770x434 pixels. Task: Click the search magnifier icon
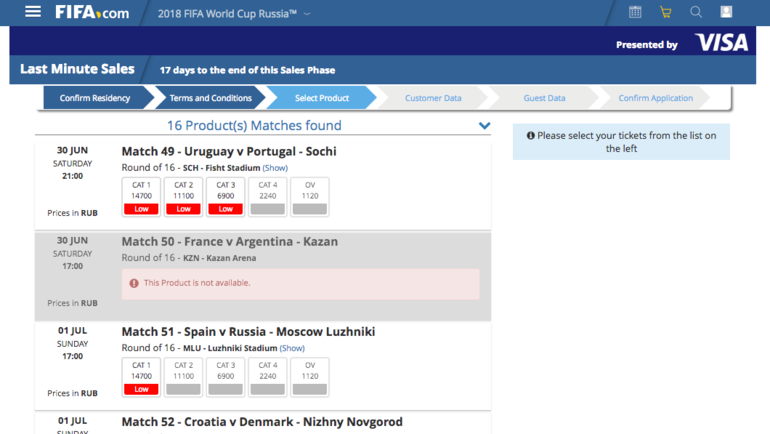click(x=696, y=12)
